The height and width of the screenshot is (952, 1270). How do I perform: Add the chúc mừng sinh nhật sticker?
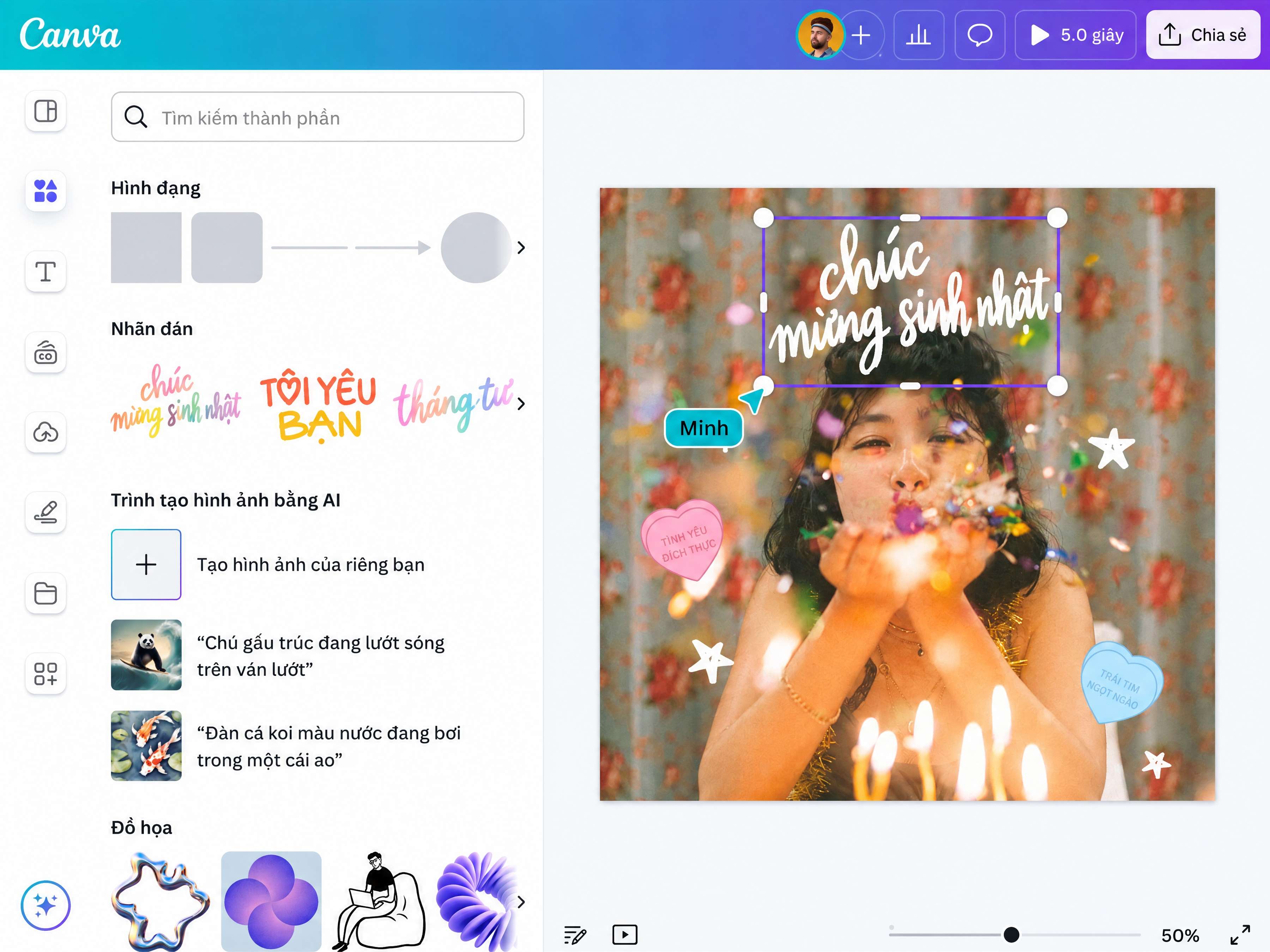tap(176, 401)
